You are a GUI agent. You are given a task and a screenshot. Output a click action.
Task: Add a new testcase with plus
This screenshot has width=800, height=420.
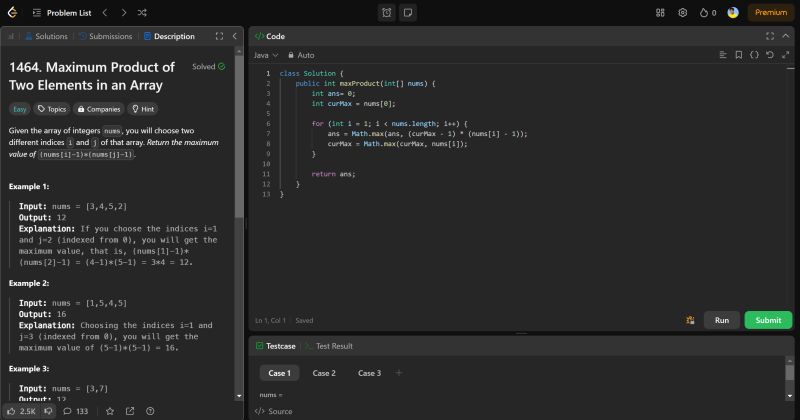[399, 373]
